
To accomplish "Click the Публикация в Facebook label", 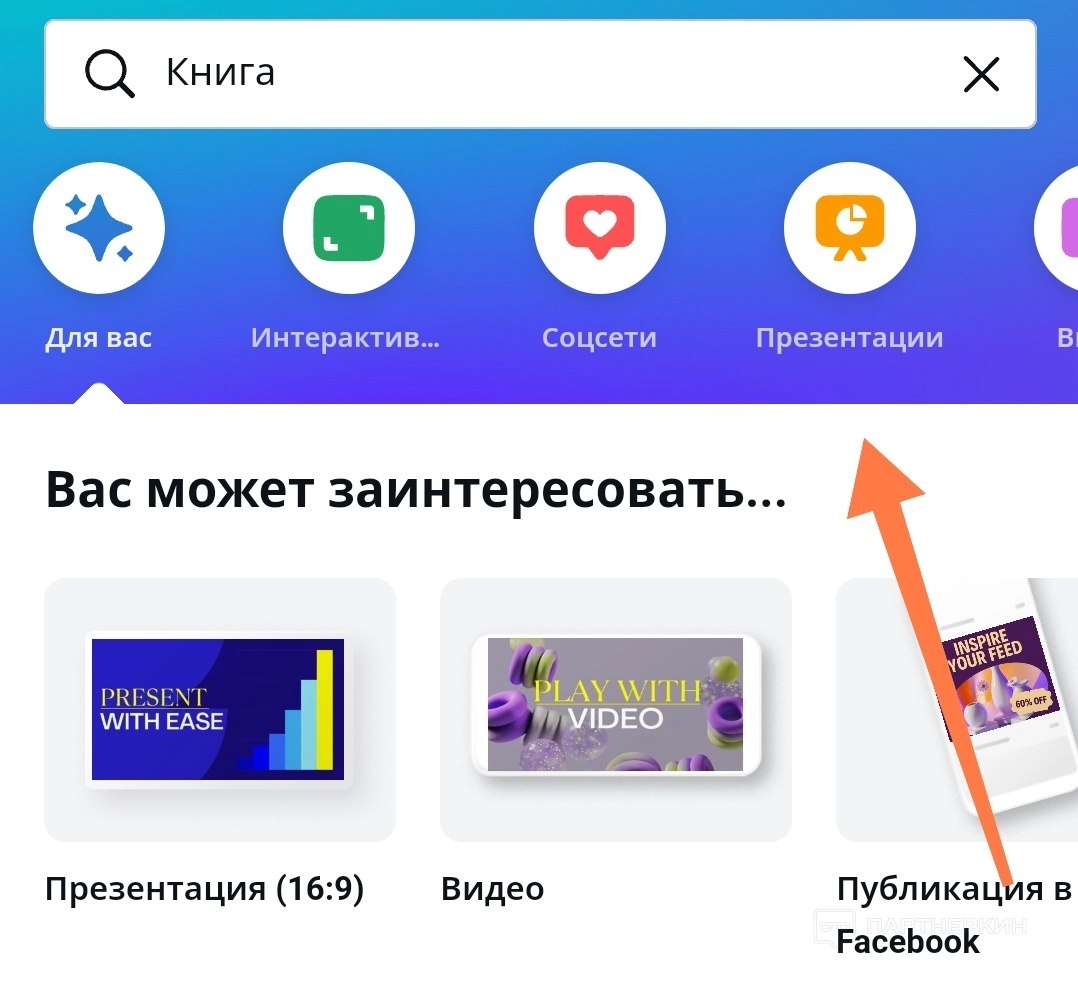I will (x=954, y=915).
